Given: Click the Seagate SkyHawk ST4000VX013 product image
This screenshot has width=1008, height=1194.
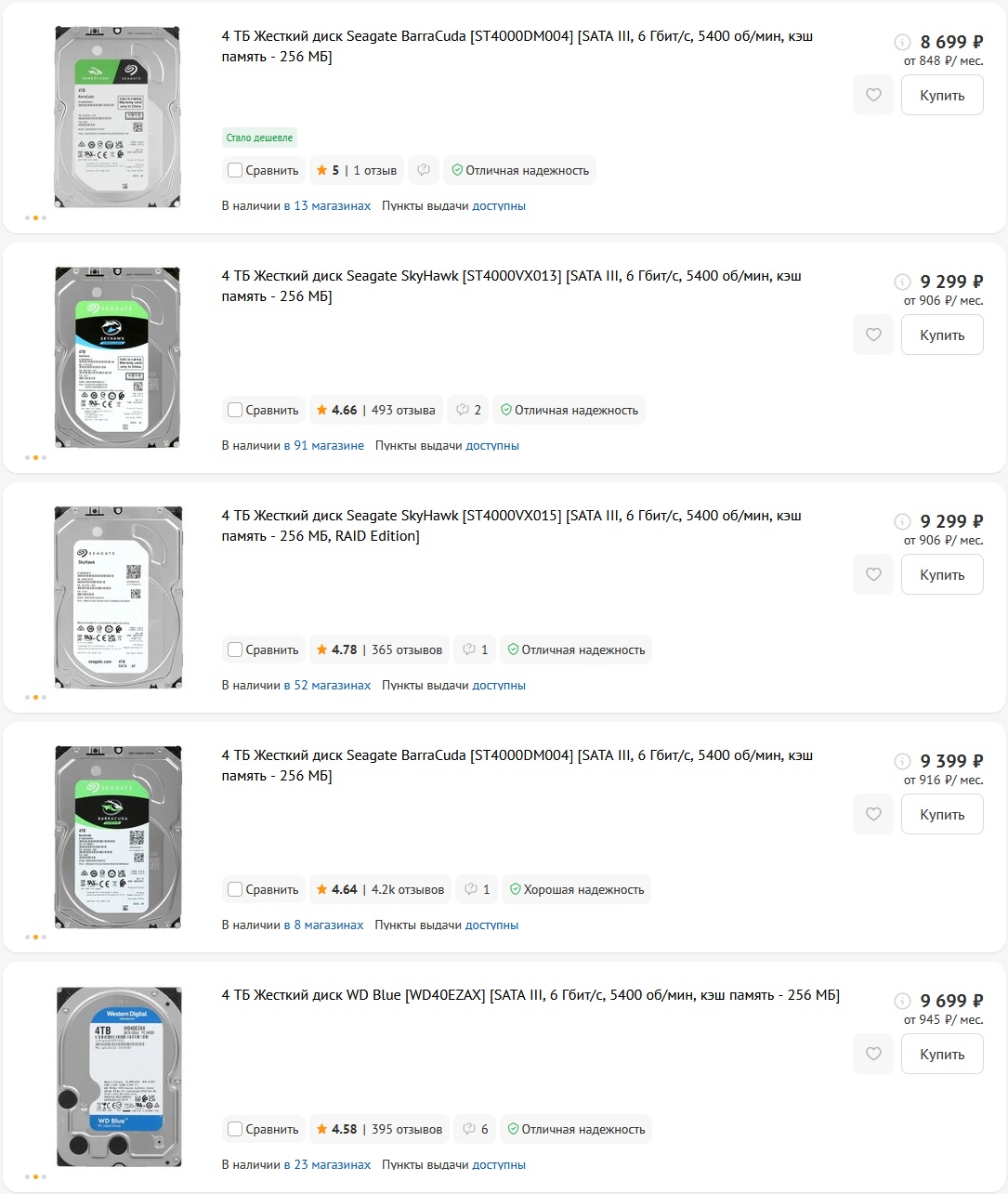Looking at the screenshot, I should (x=118, y=357).
